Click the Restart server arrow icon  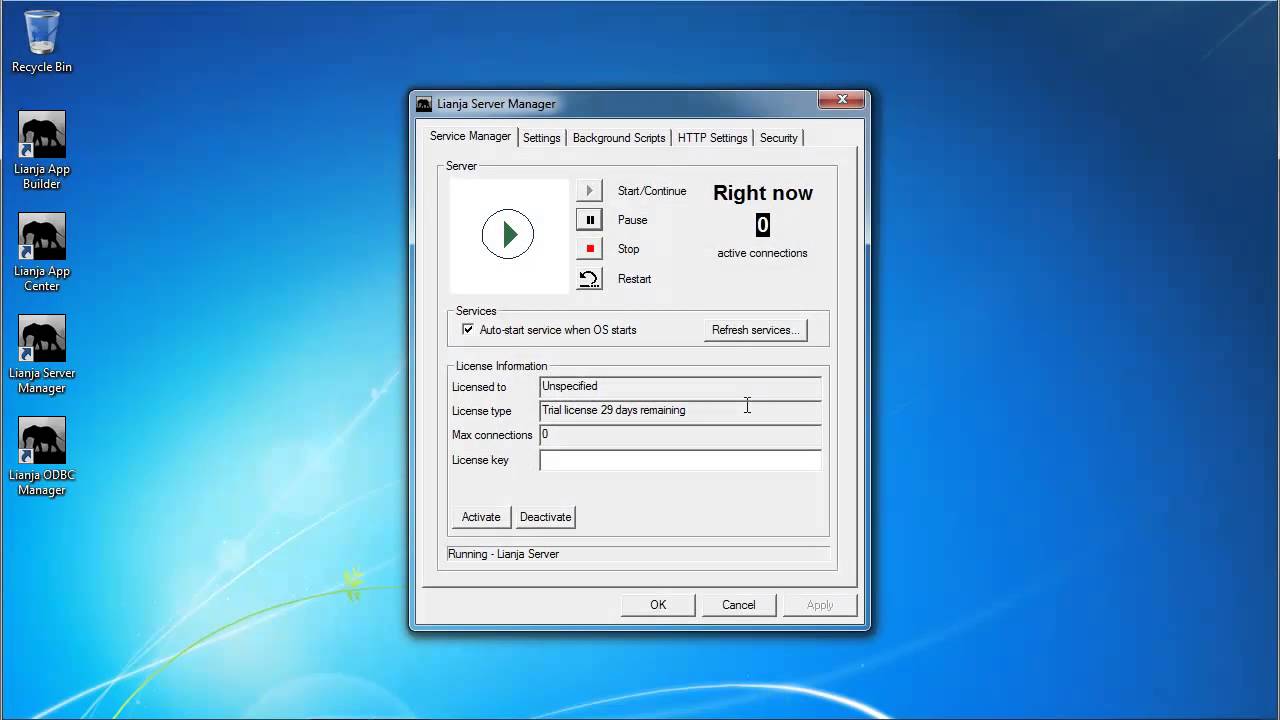point(589,279)
